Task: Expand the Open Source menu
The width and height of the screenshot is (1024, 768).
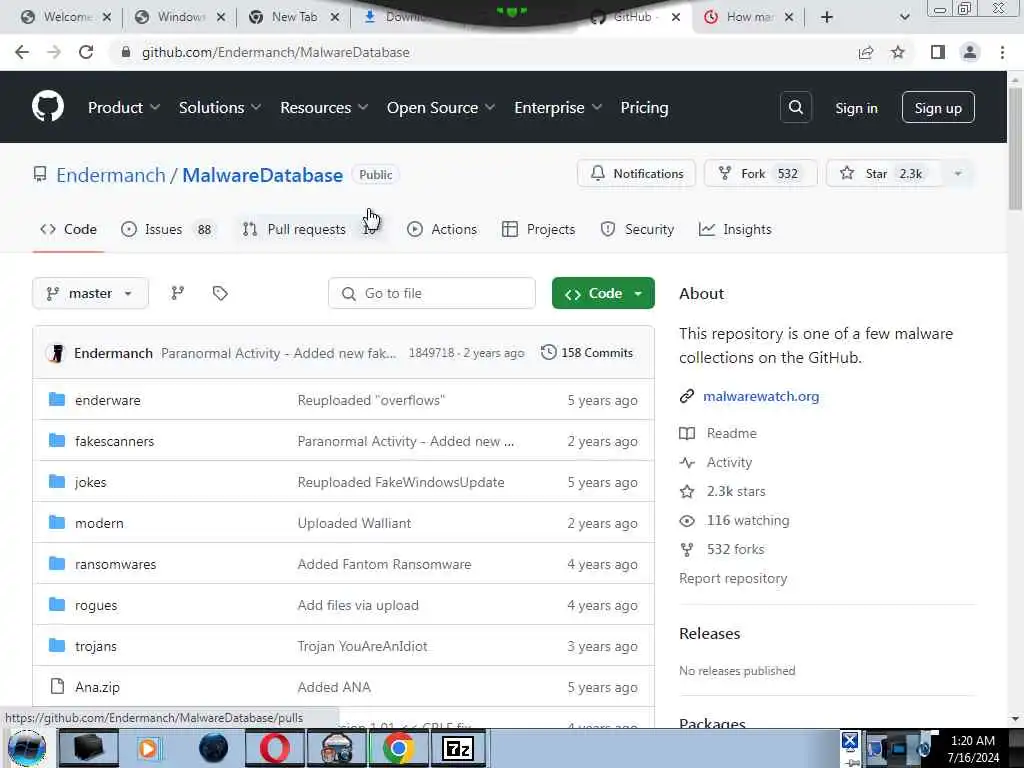Action: 441,108
